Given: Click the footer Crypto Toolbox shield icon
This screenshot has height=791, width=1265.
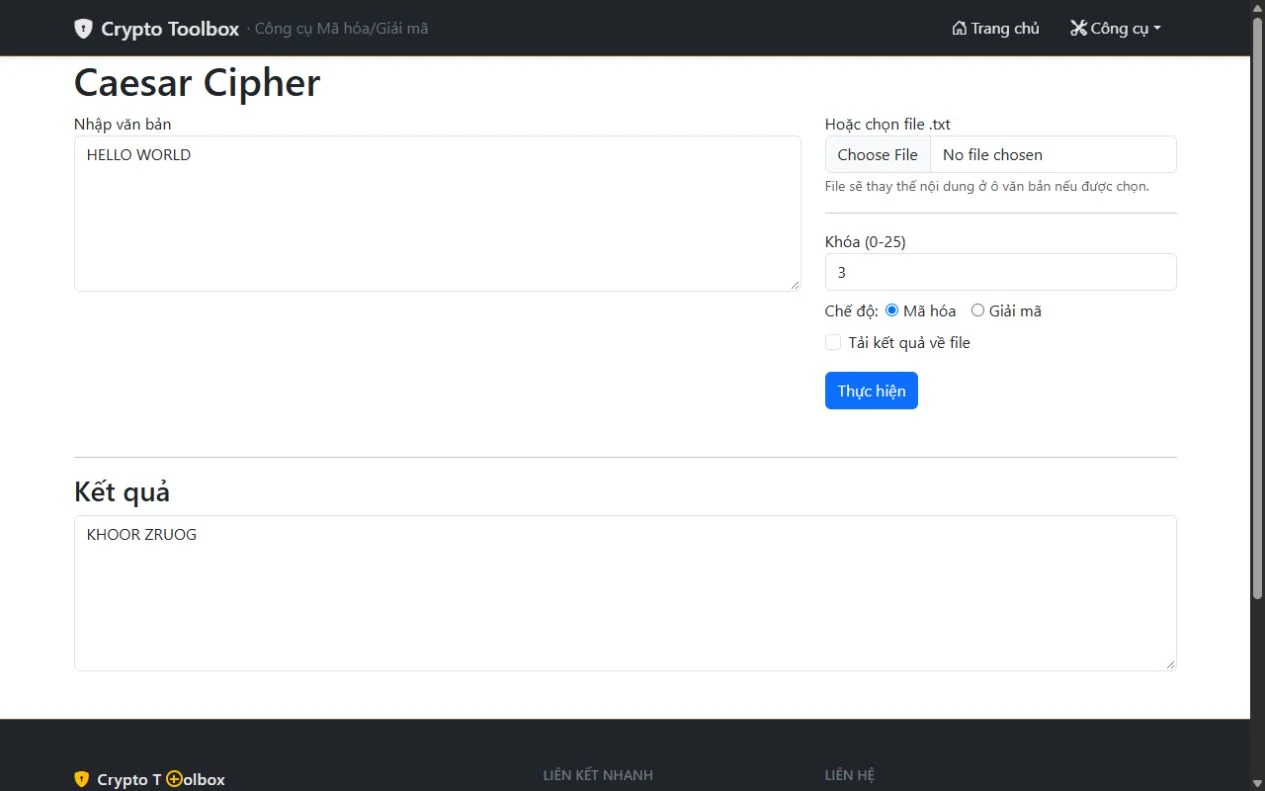Looking at the screenshot, I should point(82,779).
